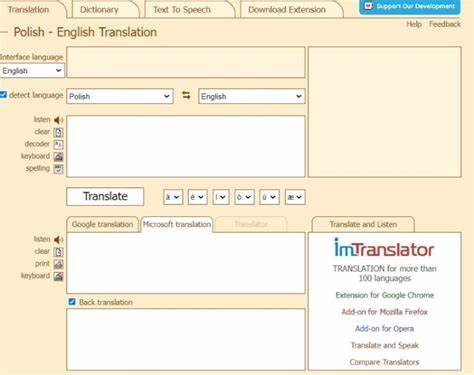Open Add-on for Opera link
This screenshot has height=375, width=474.
coord(384,328)
